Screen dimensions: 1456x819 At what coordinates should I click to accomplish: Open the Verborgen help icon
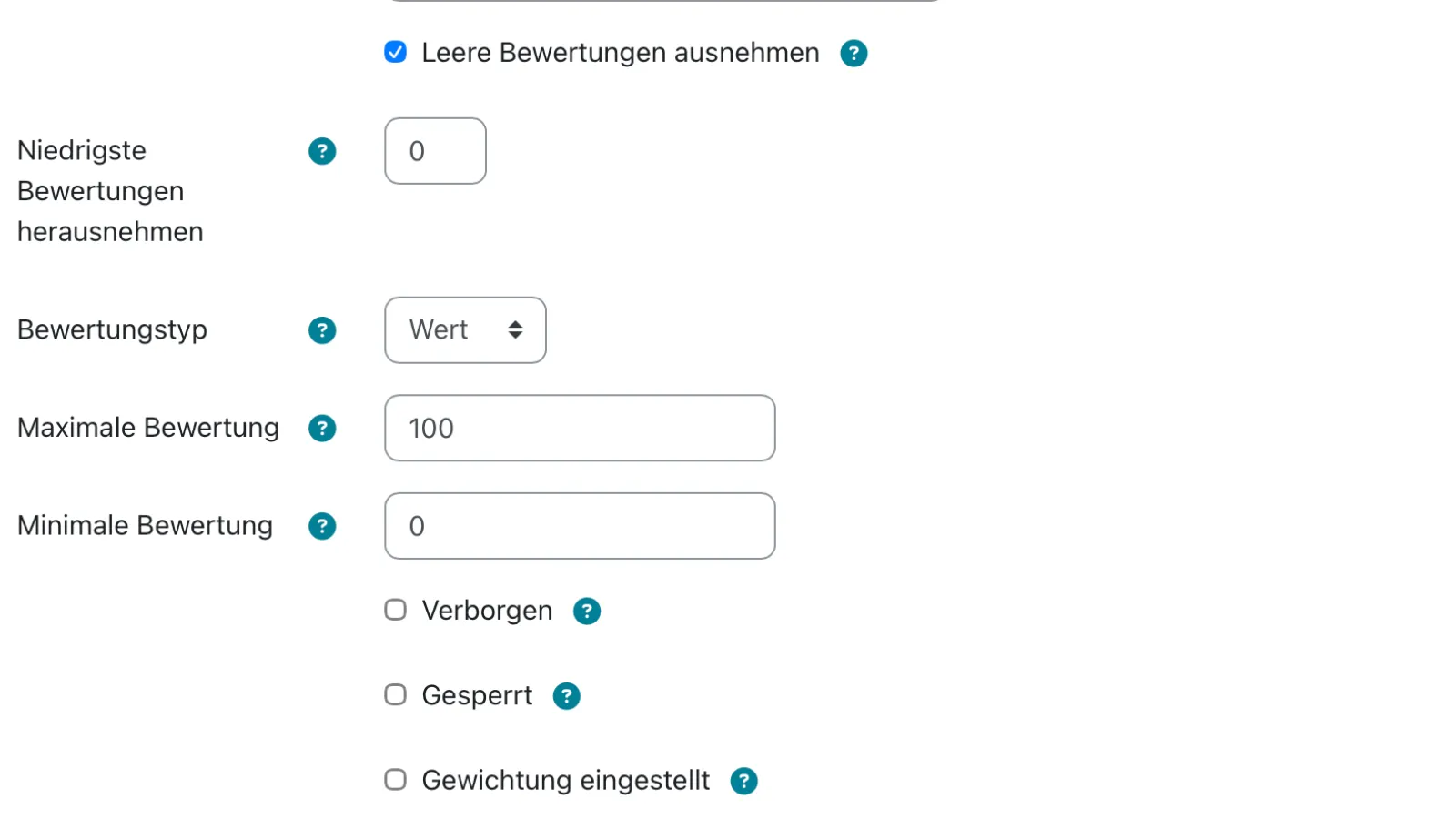point(587,611)
